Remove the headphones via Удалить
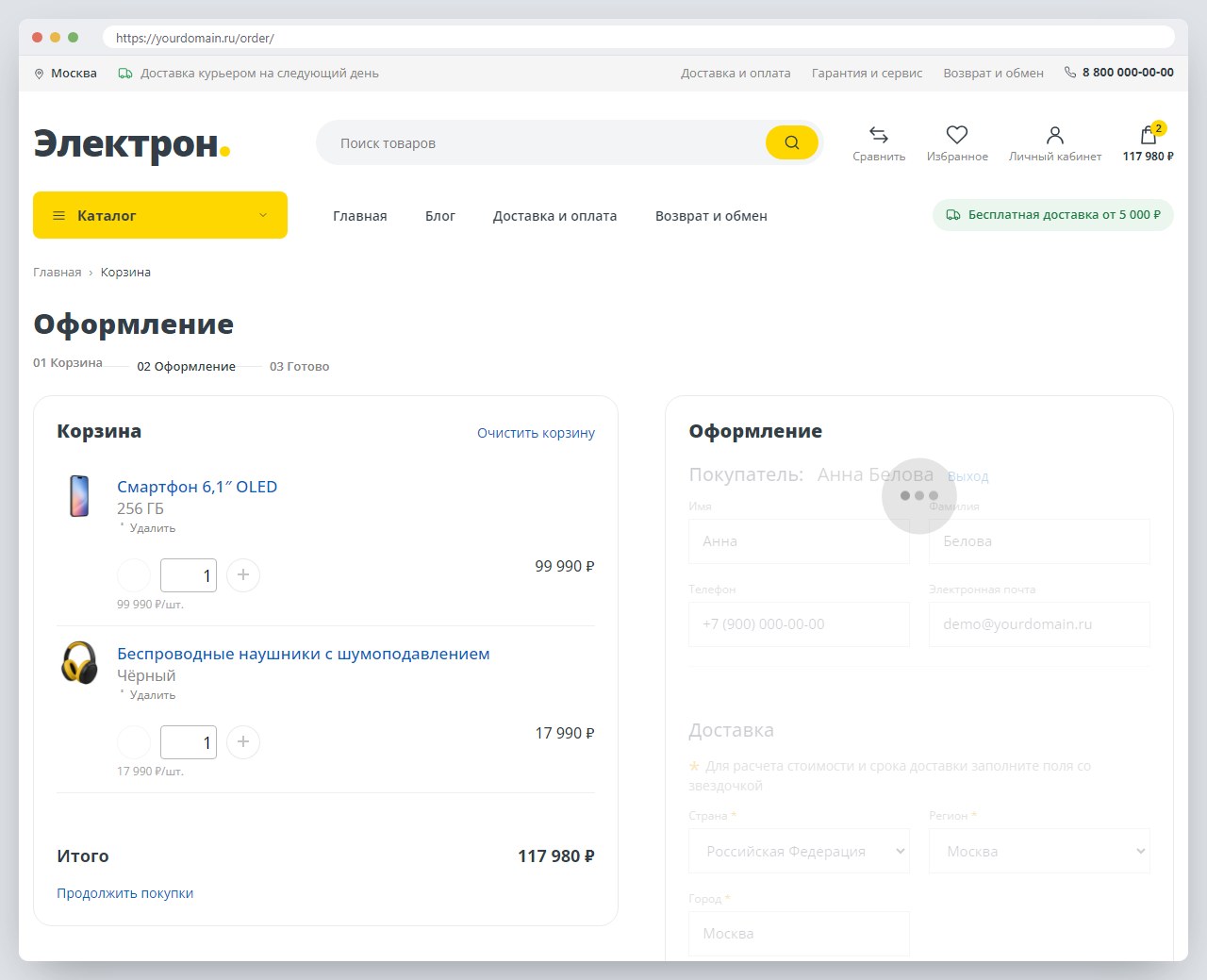The width and height of the screenshot is (1207, 980). pos(153,695)
